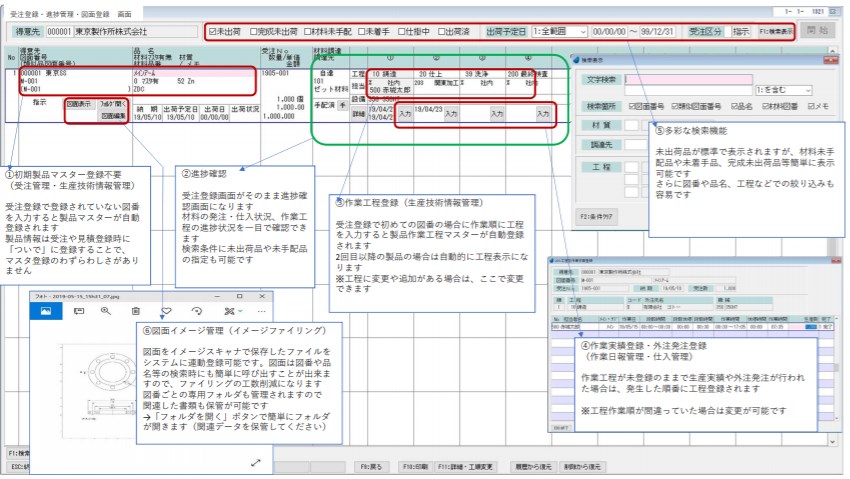Viewport: 850px width, 479px height.
Task: Click the 受注区分 label
Action: coord(706,32)
